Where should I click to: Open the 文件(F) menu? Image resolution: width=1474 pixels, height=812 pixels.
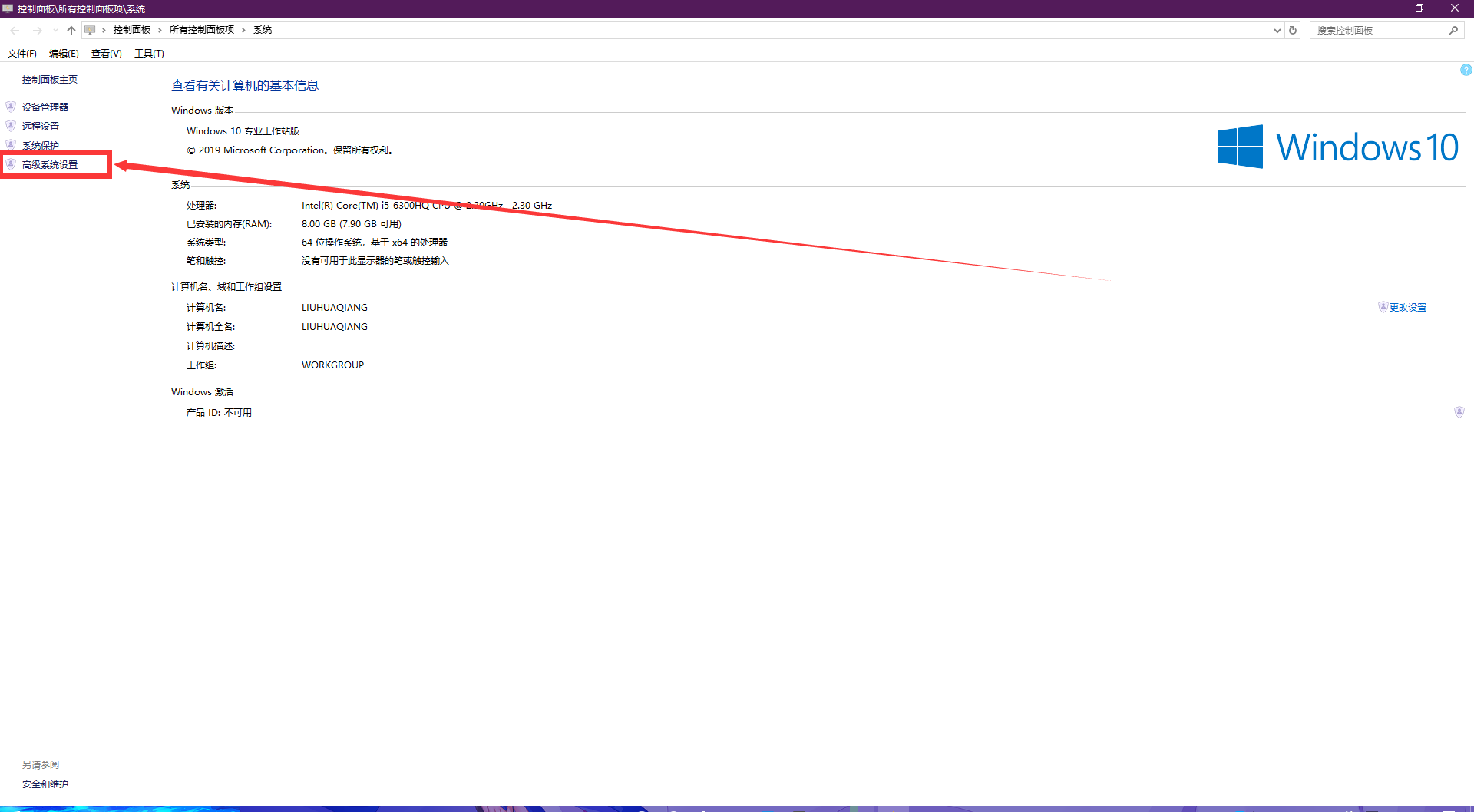(21, 54)
